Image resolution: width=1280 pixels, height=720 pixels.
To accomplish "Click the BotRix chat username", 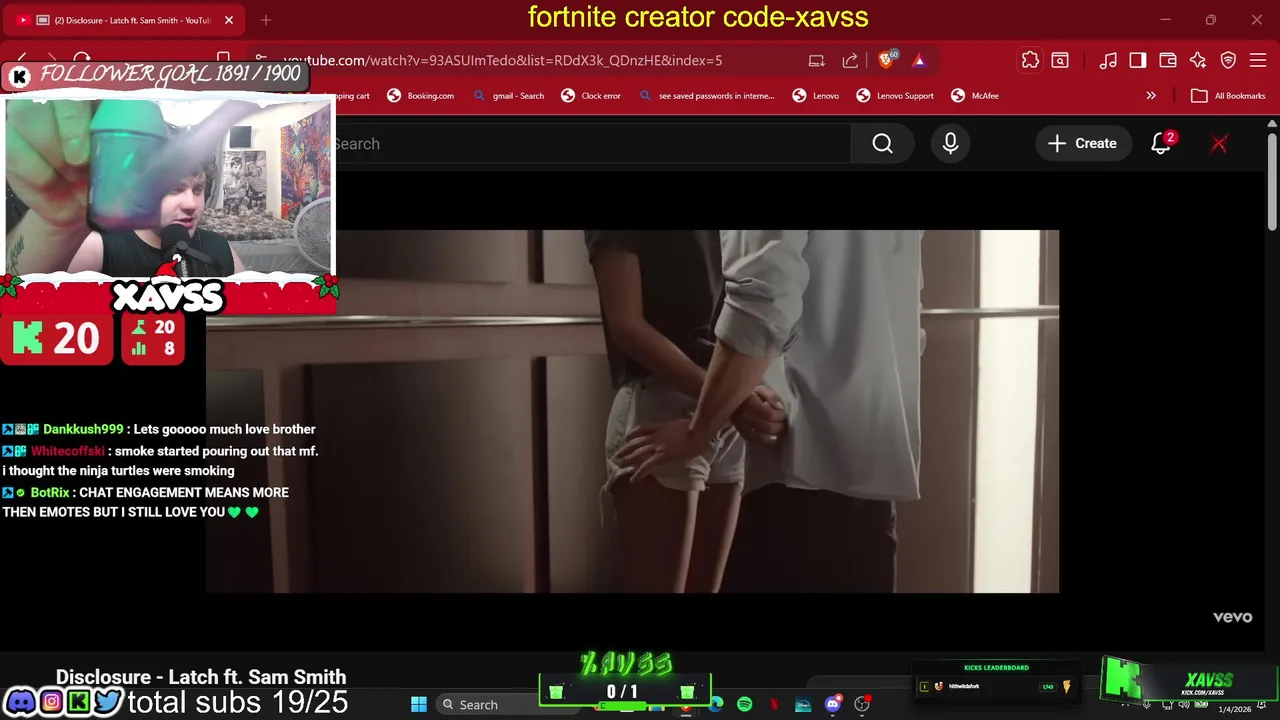I will [50, 493].
